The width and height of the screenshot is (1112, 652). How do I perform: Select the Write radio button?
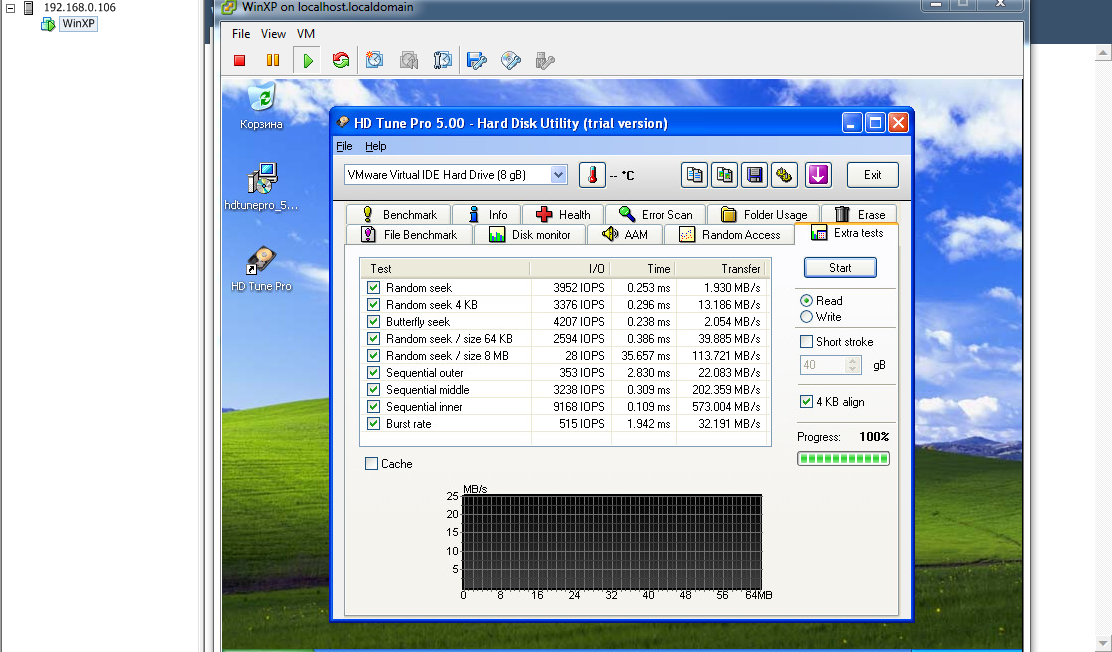(806, 317)
